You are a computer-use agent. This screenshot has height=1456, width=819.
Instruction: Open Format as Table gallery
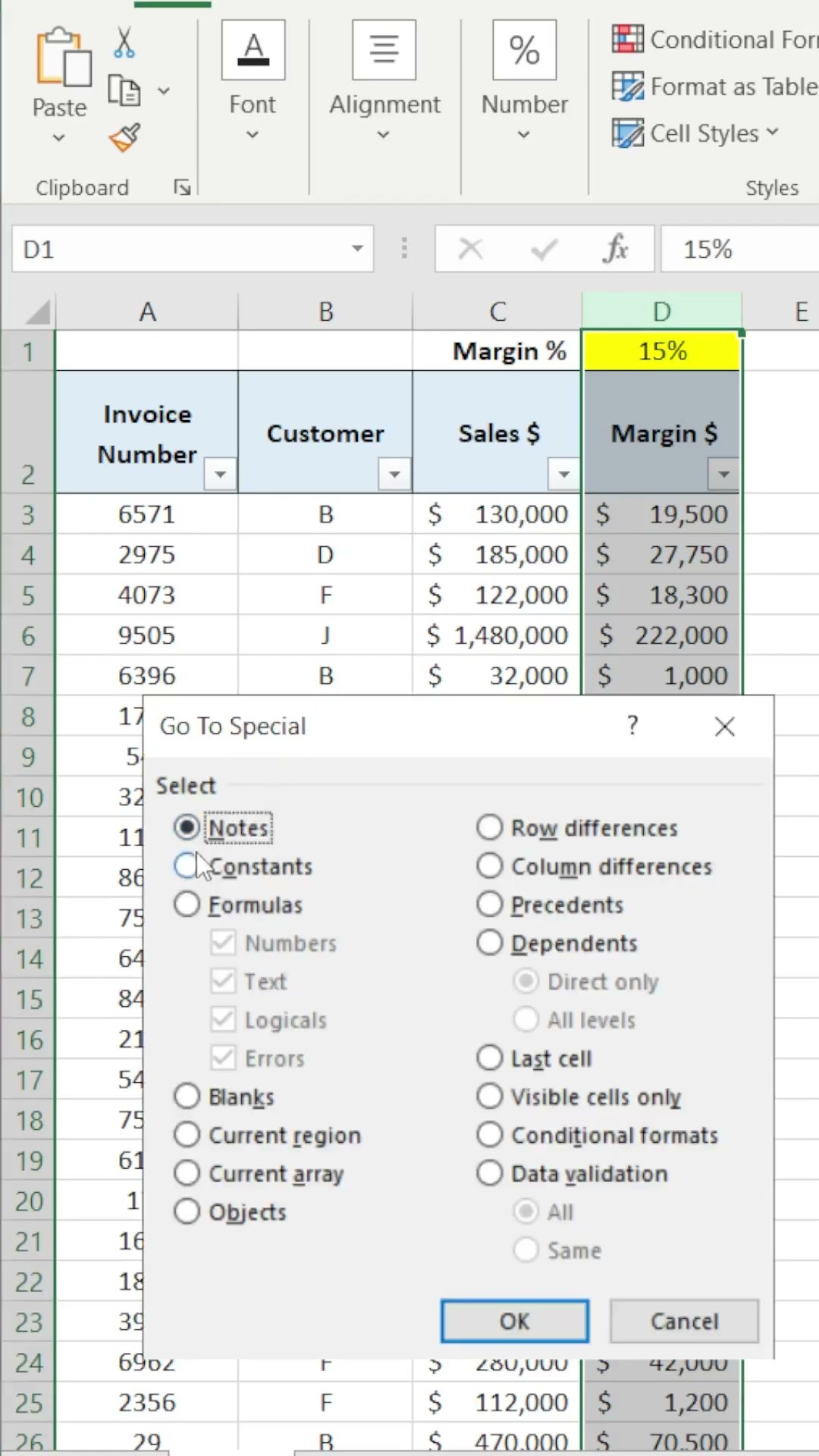pyautogui.click(x=713, y=86)
